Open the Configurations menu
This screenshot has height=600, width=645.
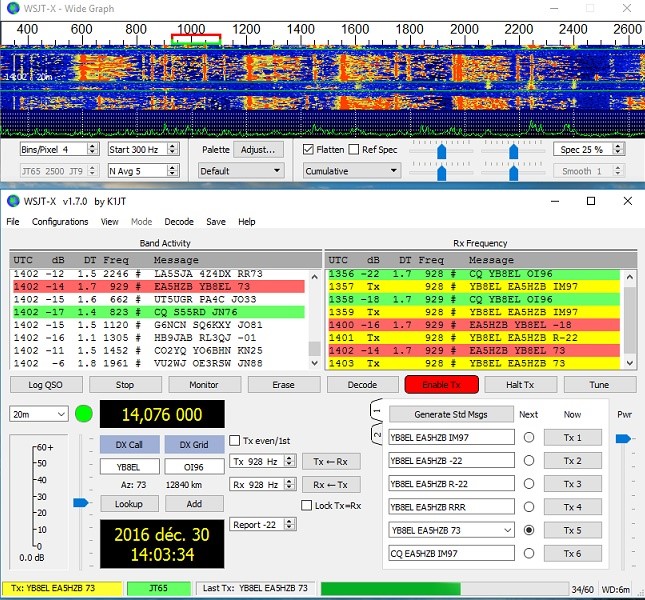tap(60, 222)
